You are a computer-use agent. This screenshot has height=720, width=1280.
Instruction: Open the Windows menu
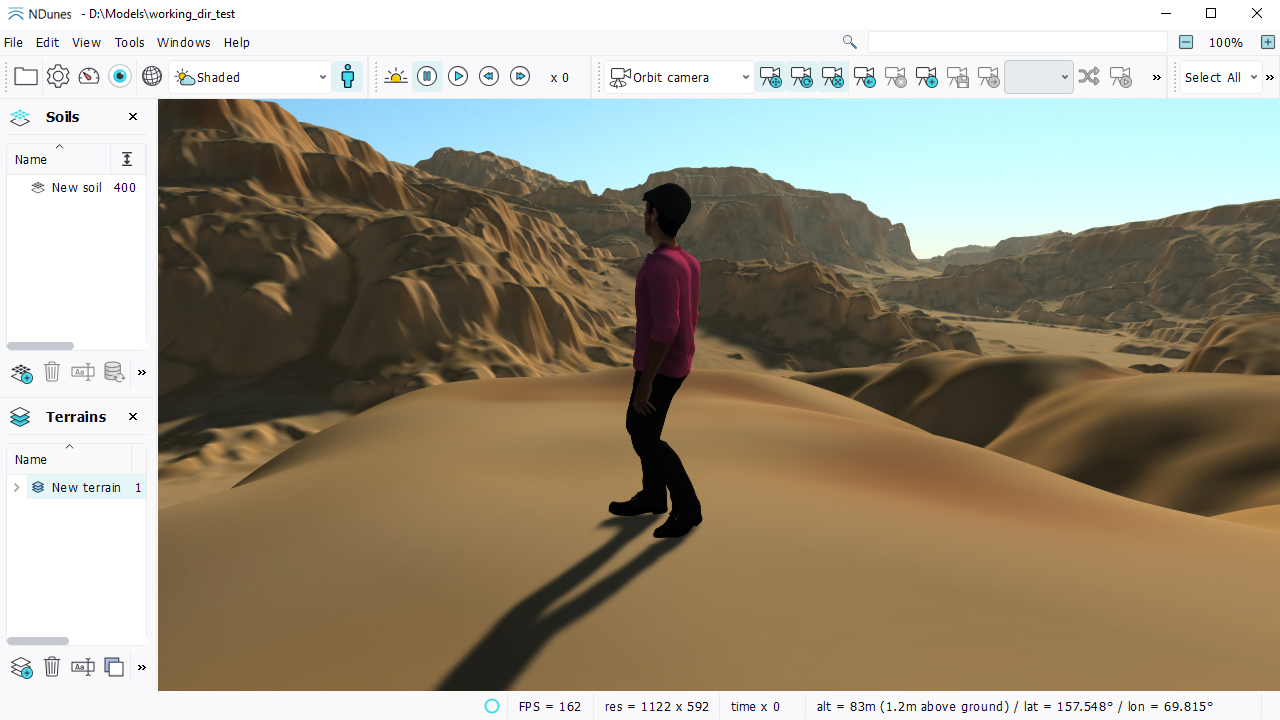coord(183,43)
